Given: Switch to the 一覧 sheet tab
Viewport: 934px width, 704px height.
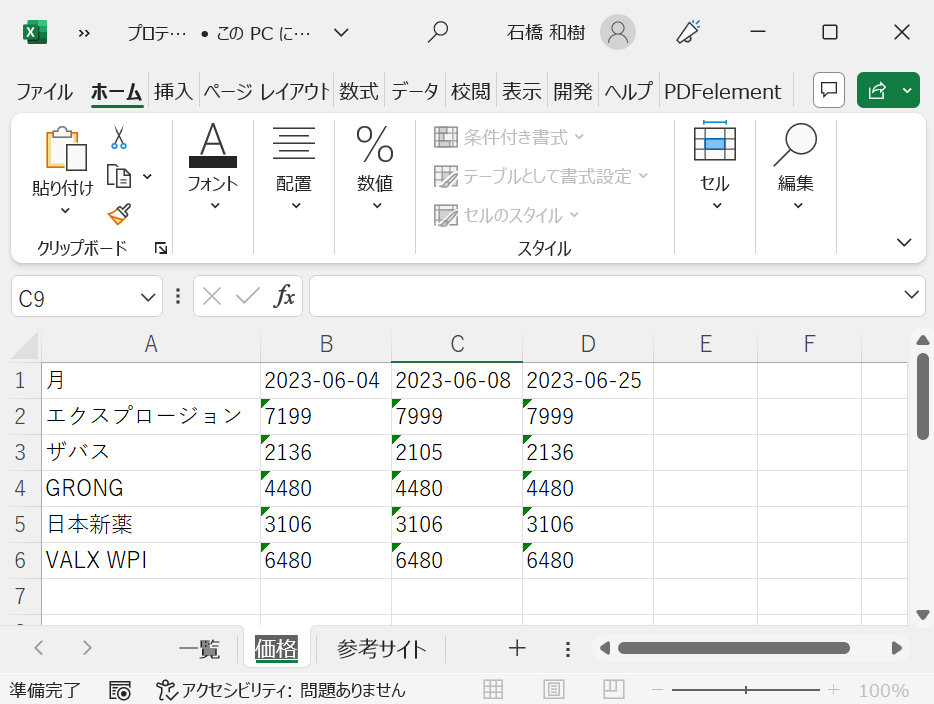Looking at the screenshot, I should tap(200, 649).
